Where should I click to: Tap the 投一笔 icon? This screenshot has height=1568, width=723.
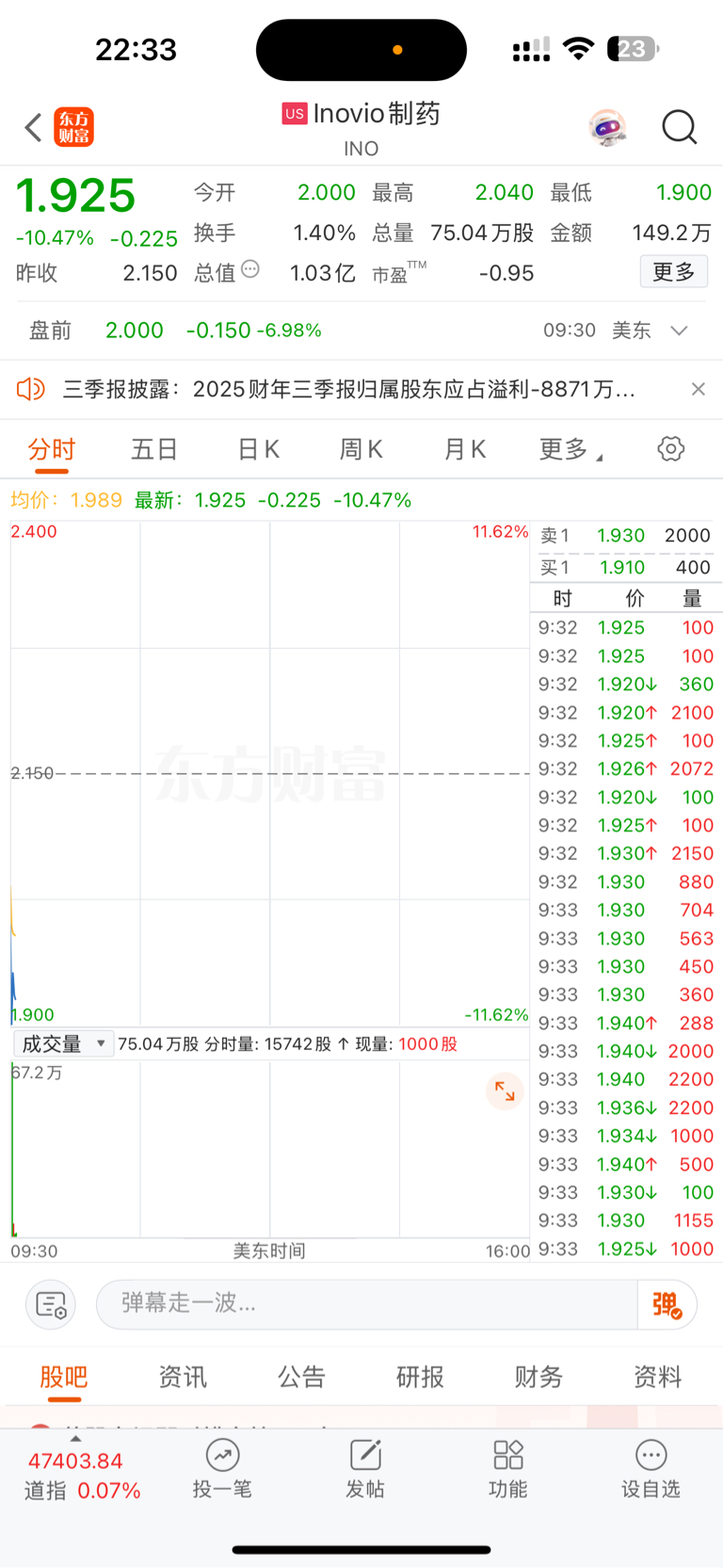[222, 1469]
